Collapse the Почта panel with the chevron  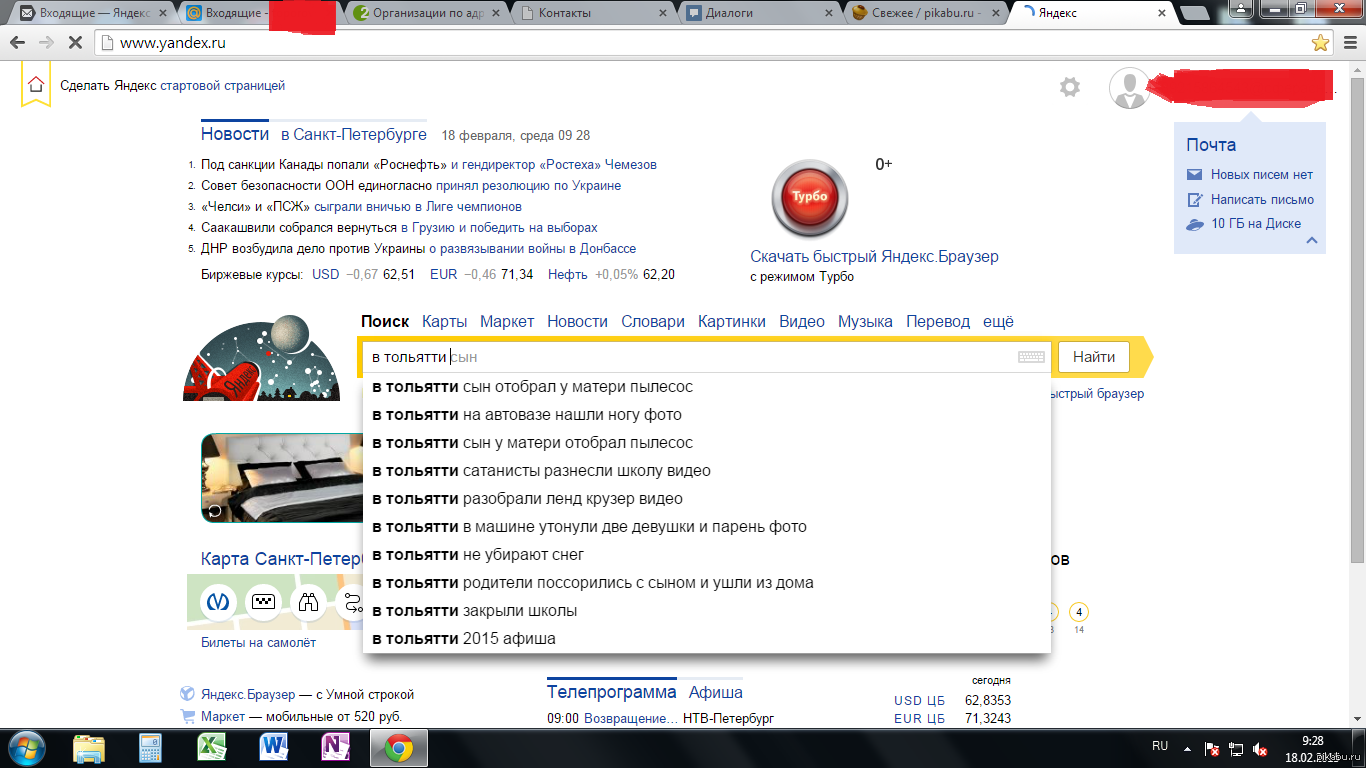(x=1312, y=240)
